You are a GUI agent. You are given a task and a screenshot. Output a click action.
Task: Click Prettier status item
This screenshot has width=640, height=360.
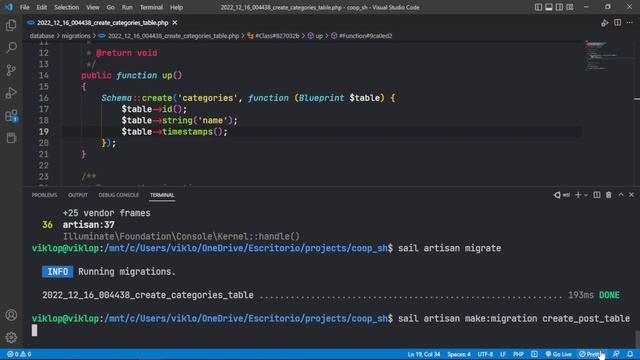(591, 354)
